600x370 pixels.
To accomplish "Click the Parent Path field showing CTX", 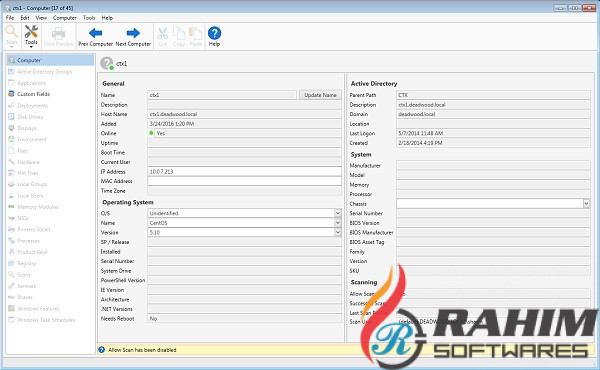I will pos(493,95).
